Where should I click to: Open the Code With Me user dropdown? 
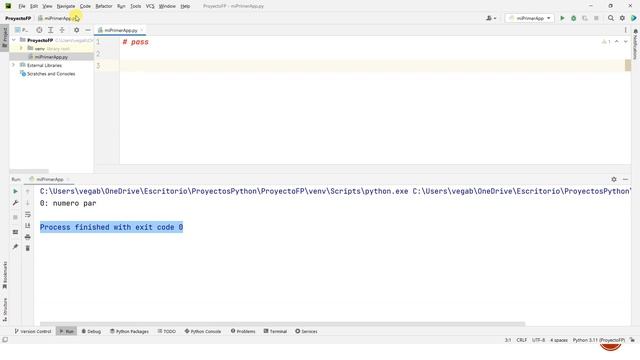tap(491, 18)
